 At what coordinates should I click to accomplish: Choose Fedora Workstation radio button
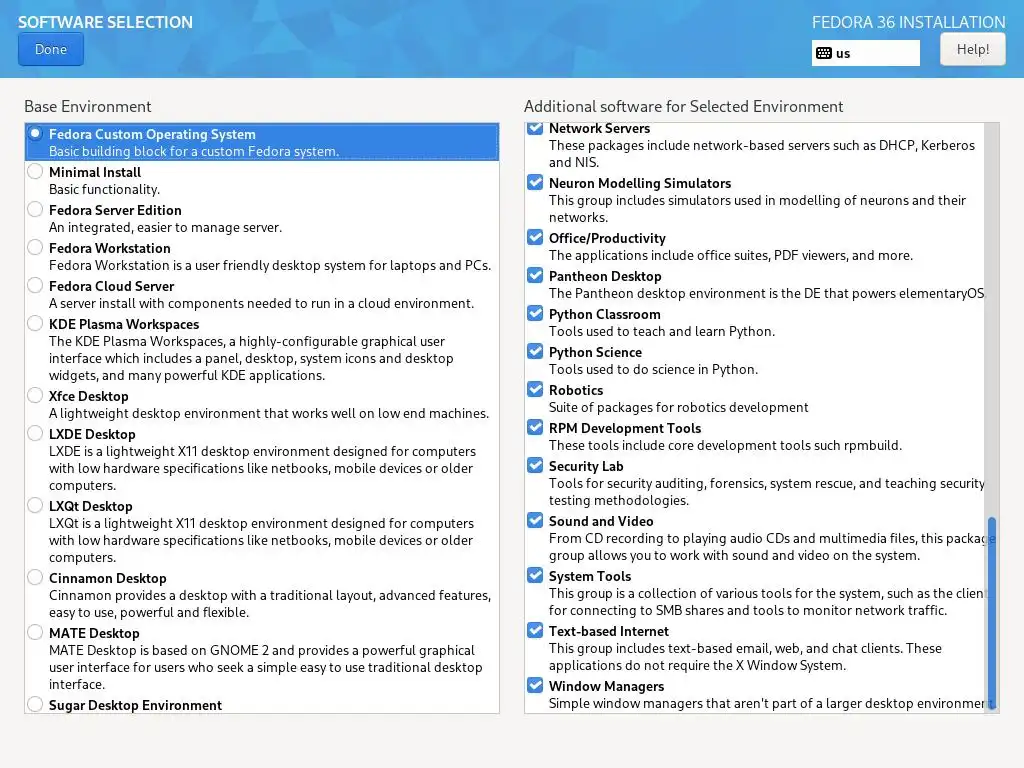(35, 248)
